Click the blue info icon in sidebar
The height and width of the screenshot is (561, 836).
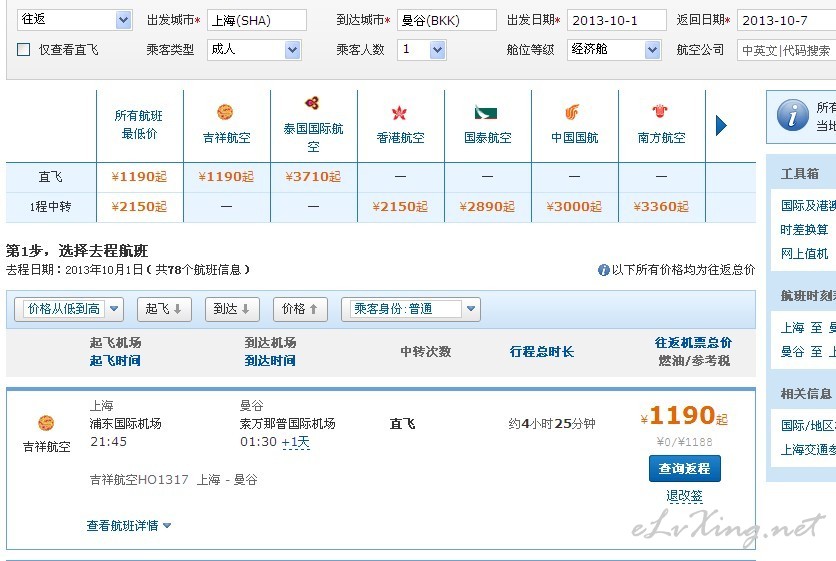pos(792,115)
